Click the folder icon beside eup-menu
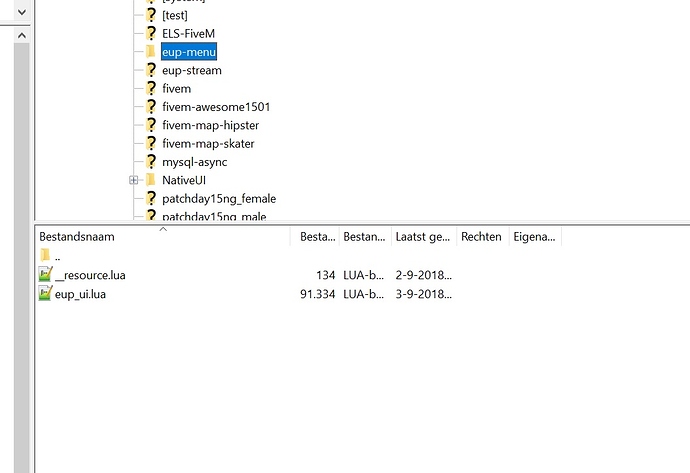This screenshot has height=473, width=690. 150,51
